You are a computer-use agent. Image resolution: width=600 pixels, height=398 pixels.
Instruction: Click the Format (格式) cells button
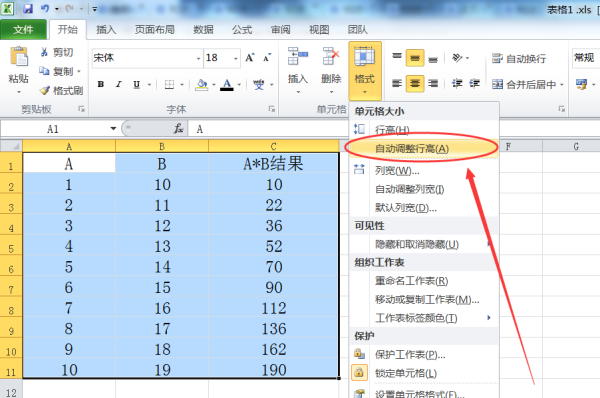point(365,71)
